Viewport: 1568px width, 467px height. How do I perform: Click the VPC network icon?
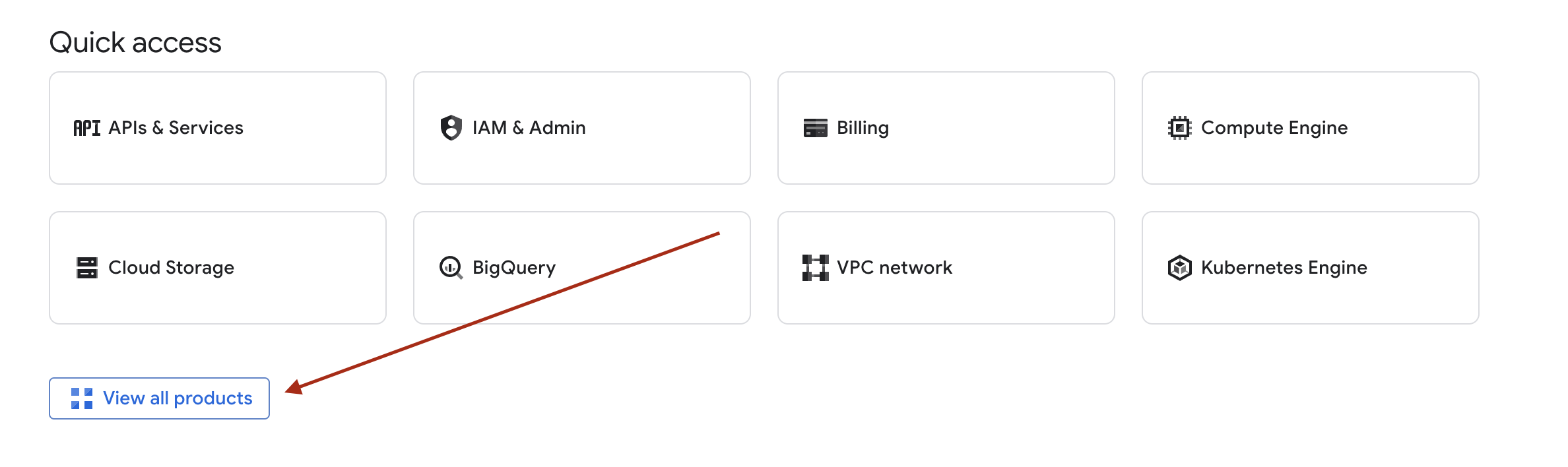[815, 268]
